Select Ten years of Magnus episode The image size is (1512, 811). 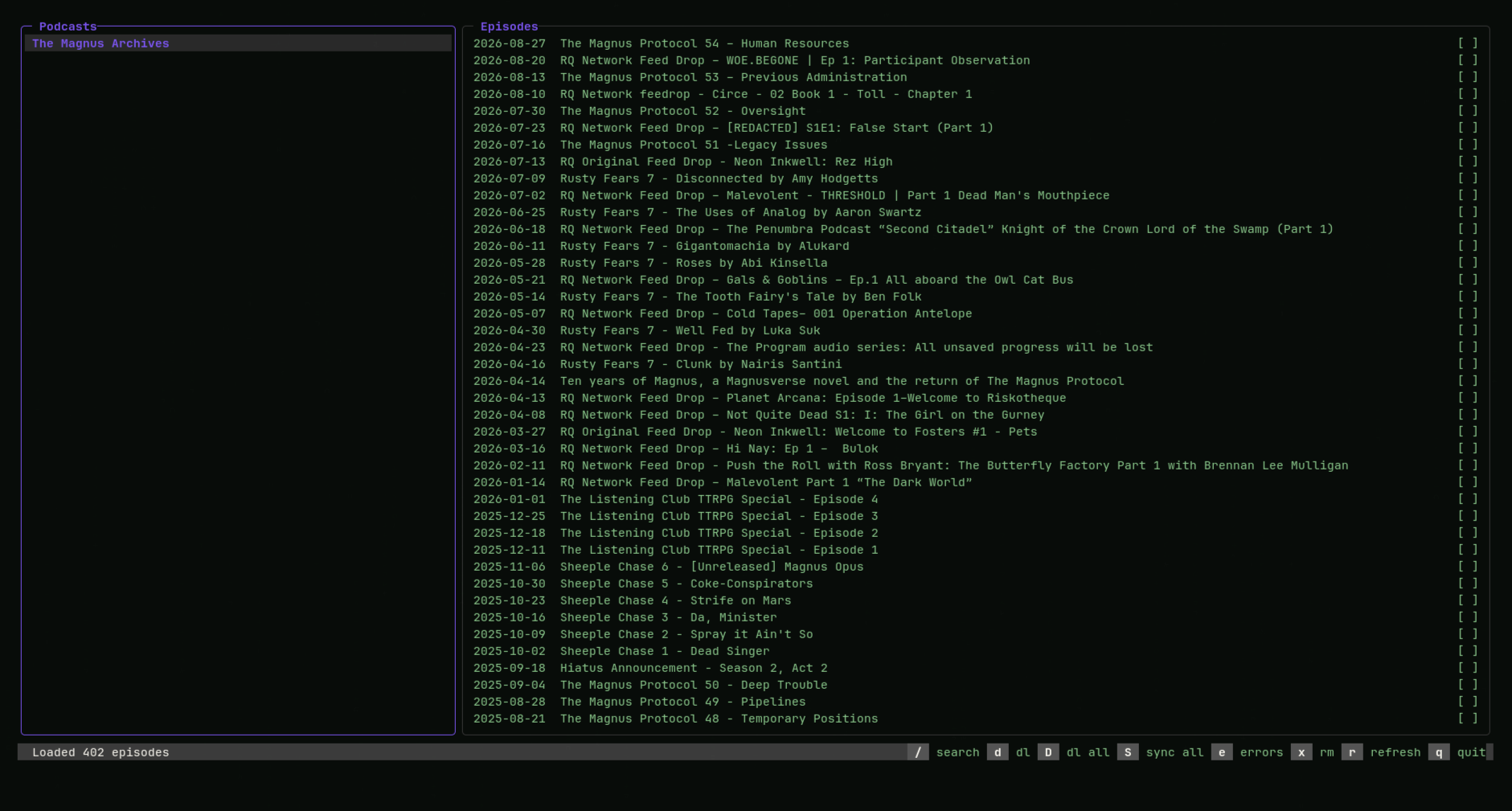(x=976, y=381)
